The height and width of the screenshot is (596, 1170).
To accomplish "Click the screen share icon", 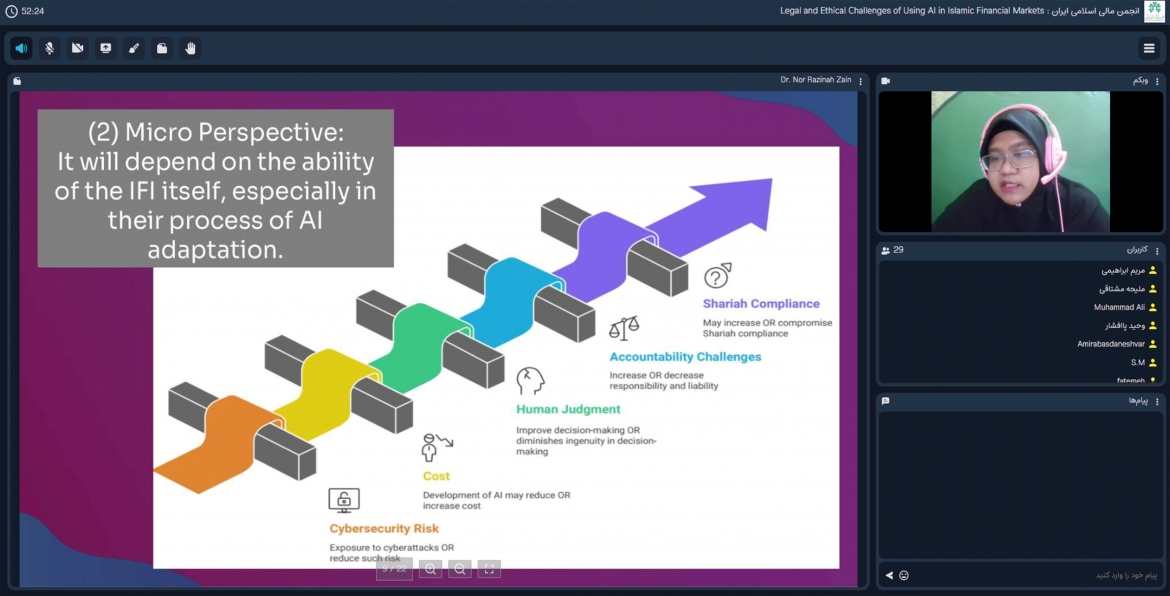I will point(105,48).
